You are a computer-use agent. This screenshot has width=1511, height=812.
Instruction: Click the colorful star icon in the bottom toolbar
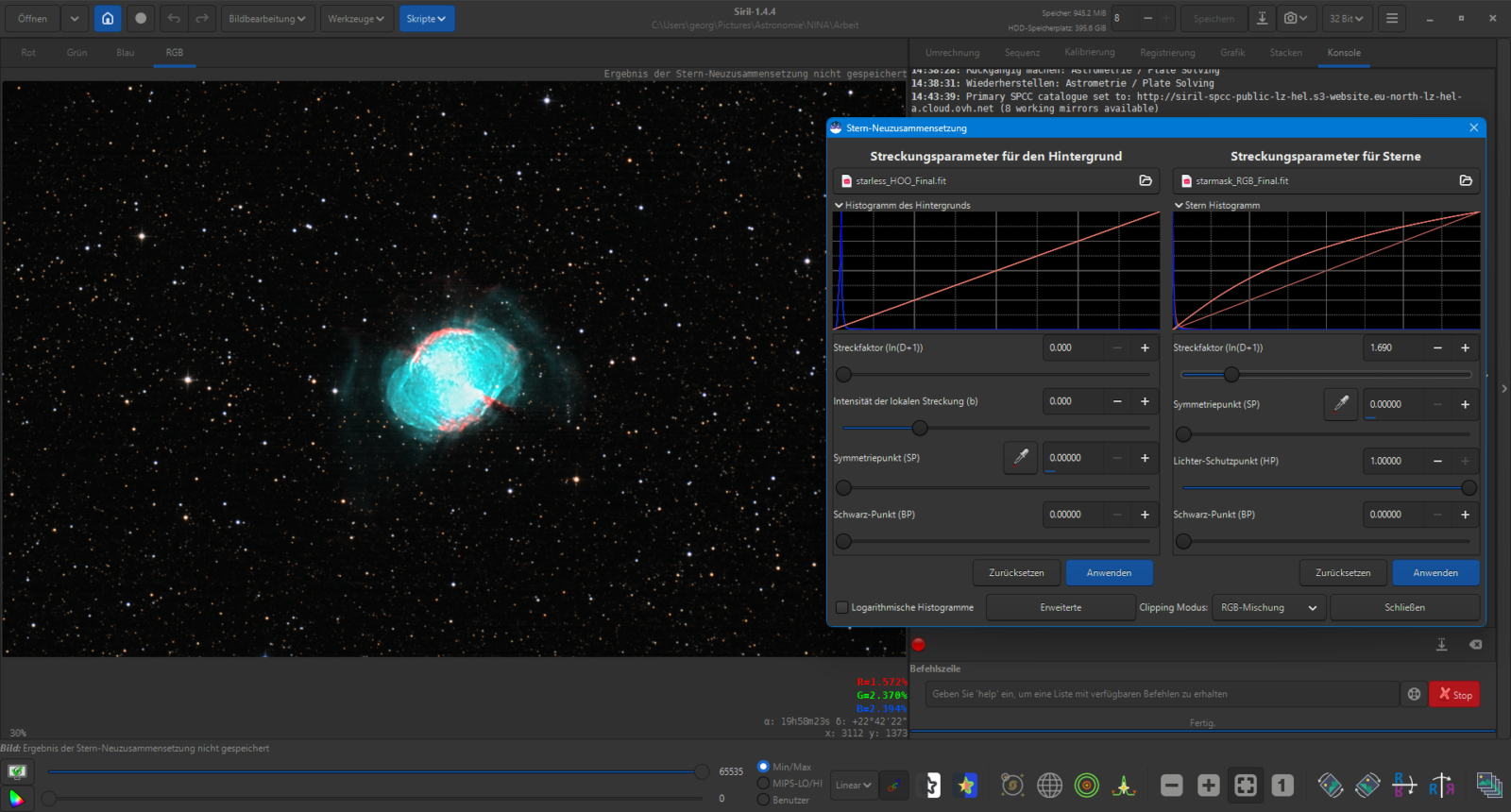(966, 785)
